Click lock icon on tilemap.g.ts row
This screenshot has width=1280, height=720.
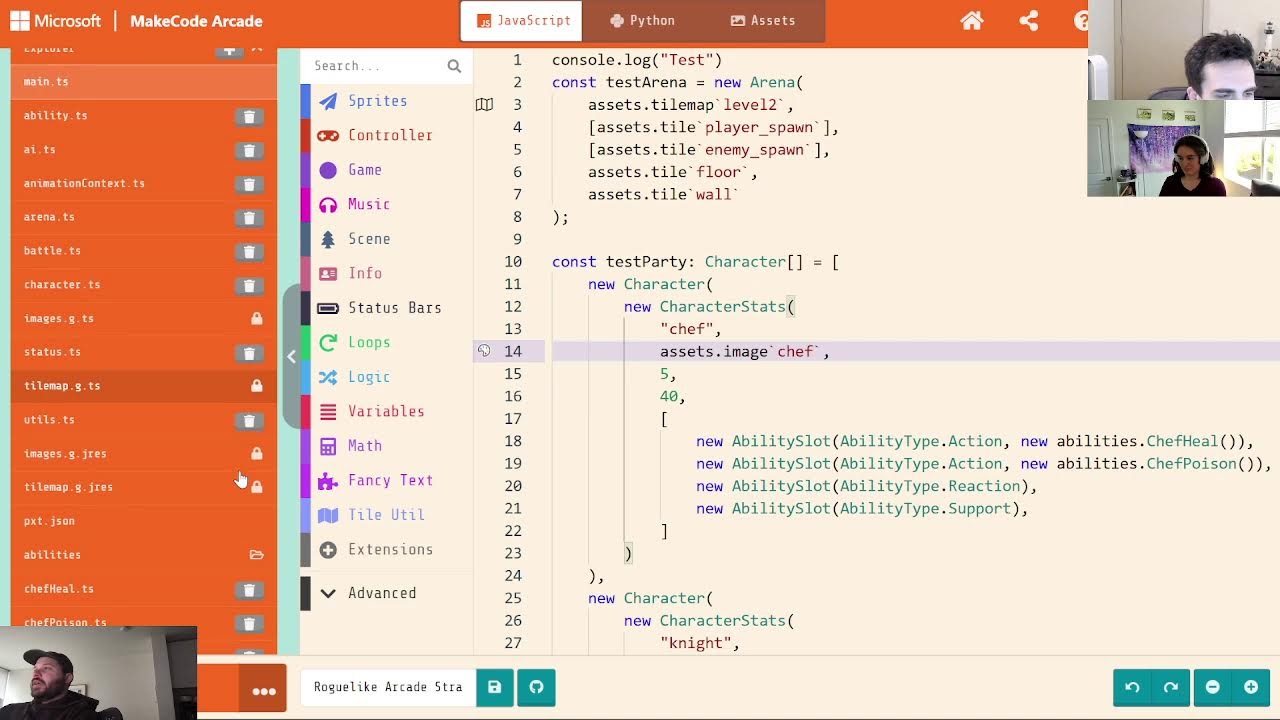(257, 386)
